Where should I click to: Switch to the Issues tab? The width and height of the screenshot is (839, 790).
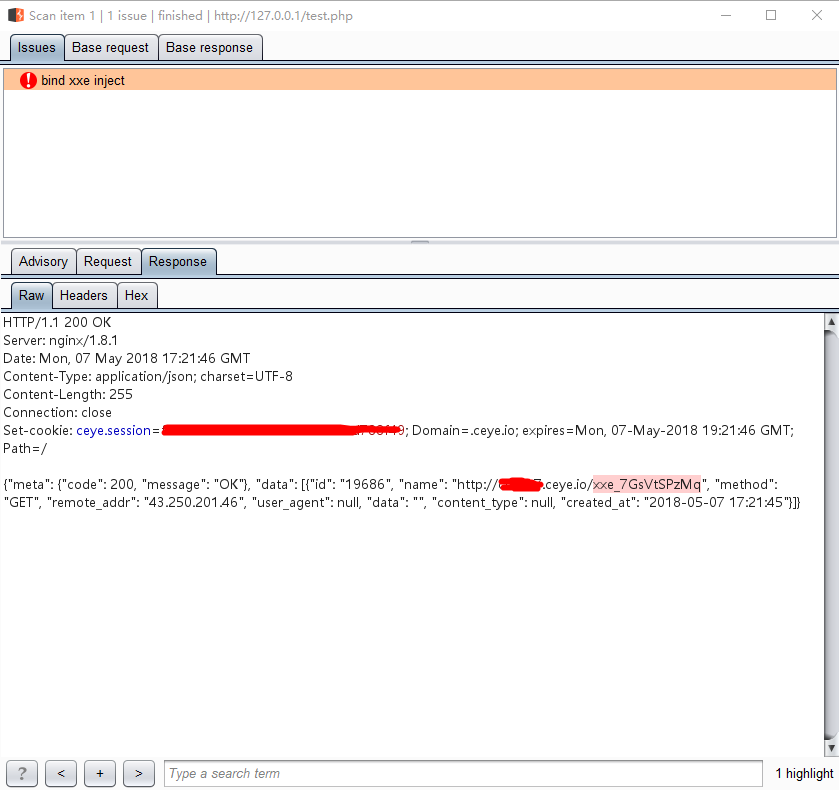37,48
